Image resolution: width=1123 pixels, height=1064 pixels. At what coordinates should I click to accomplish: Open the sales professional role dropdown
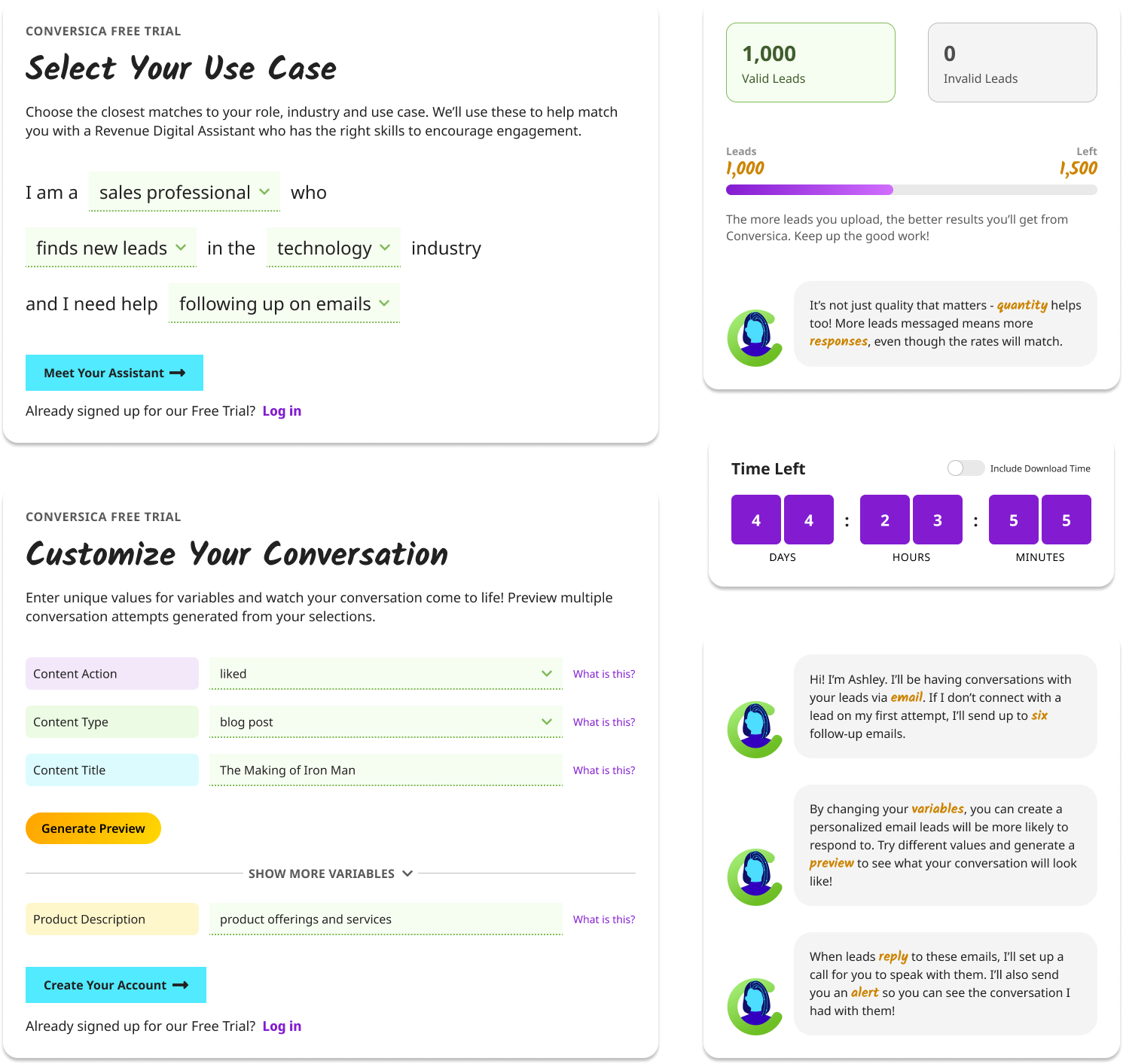point(184,192)
